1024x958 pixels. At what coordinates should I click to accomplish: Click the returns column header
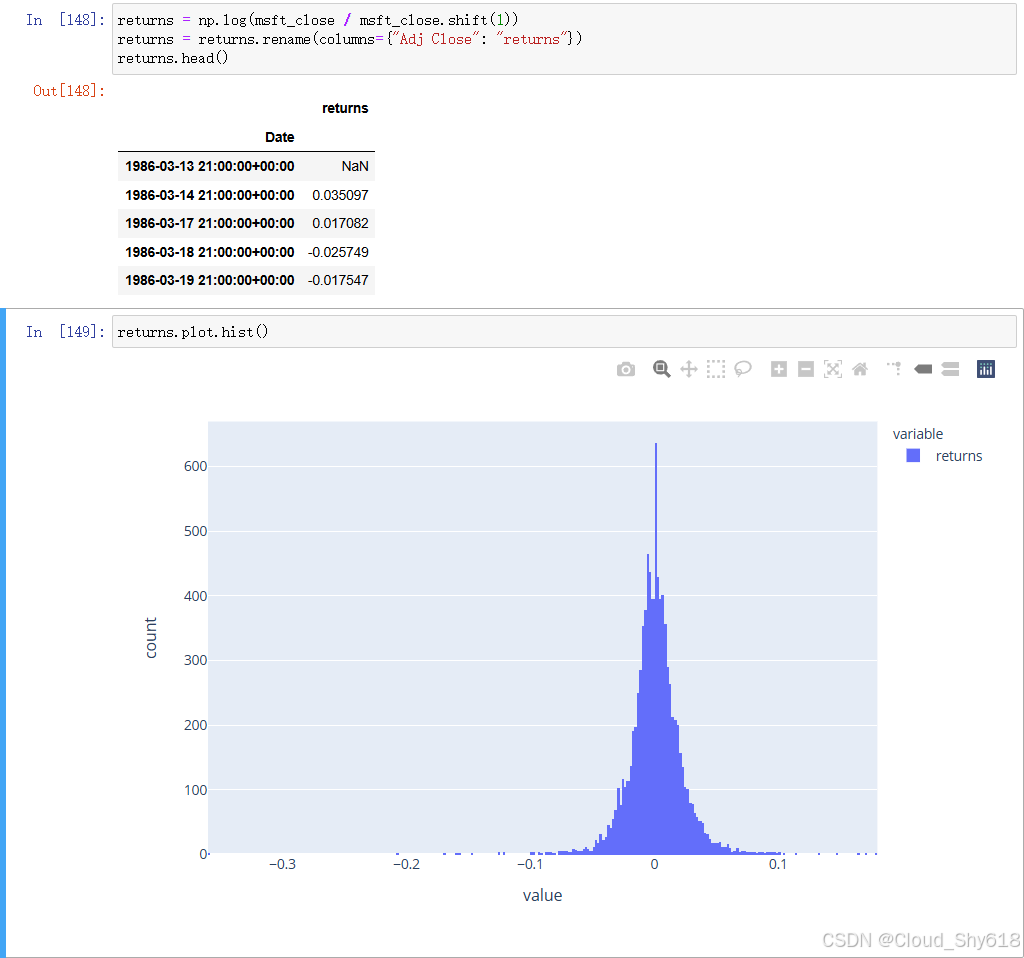coord(345,108)
